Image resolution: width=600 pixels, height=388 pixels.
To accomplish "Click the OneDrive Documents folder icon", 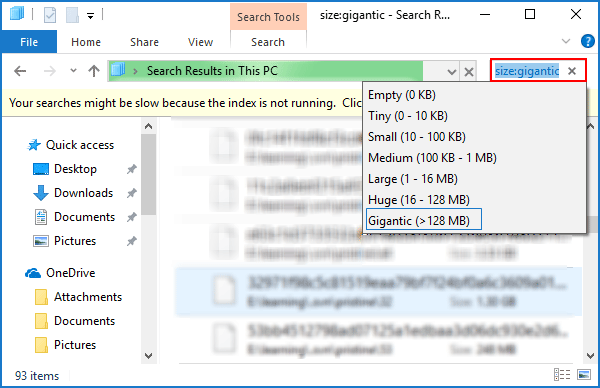I will pyautogui.click(x=41, y=321).
